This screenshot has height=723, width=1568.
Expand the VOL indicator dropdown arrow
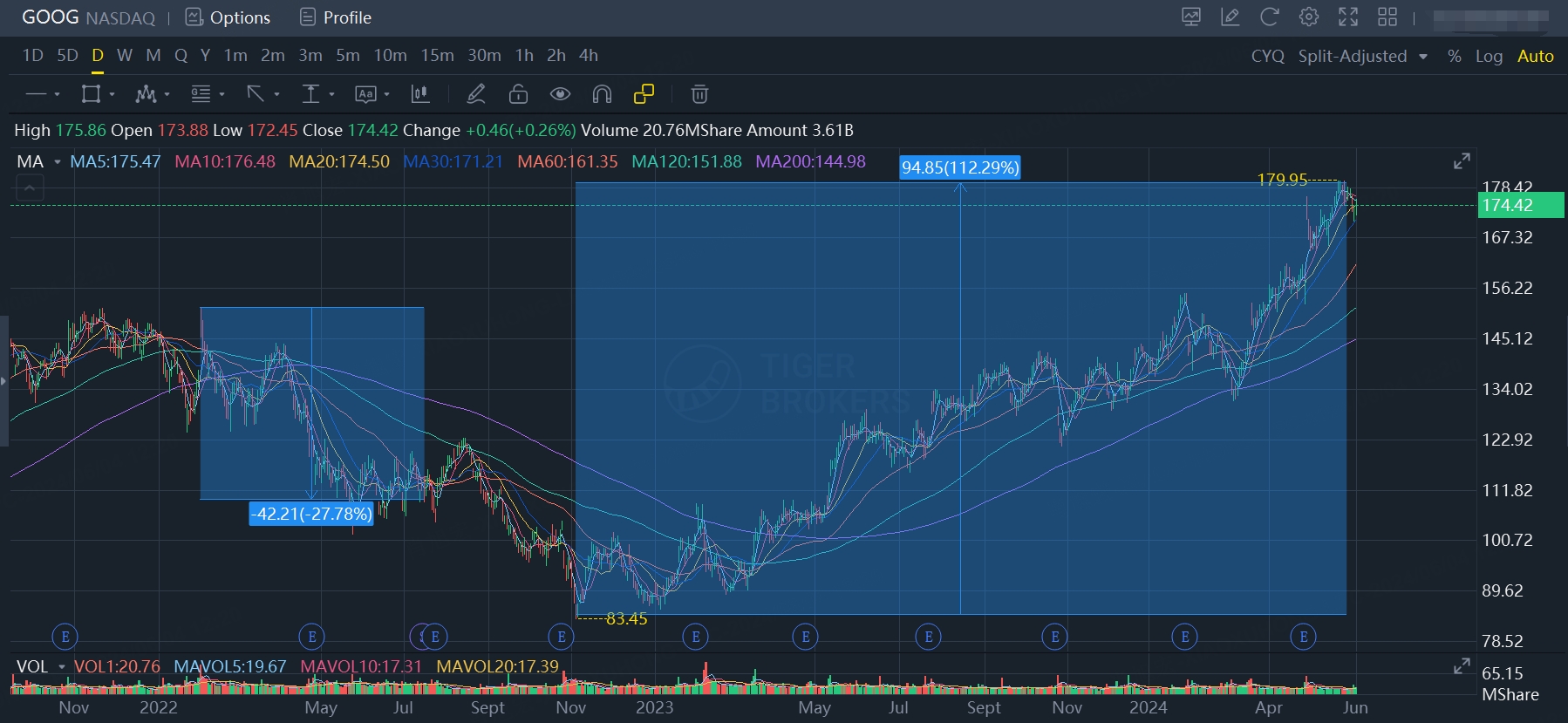(62, 667)
